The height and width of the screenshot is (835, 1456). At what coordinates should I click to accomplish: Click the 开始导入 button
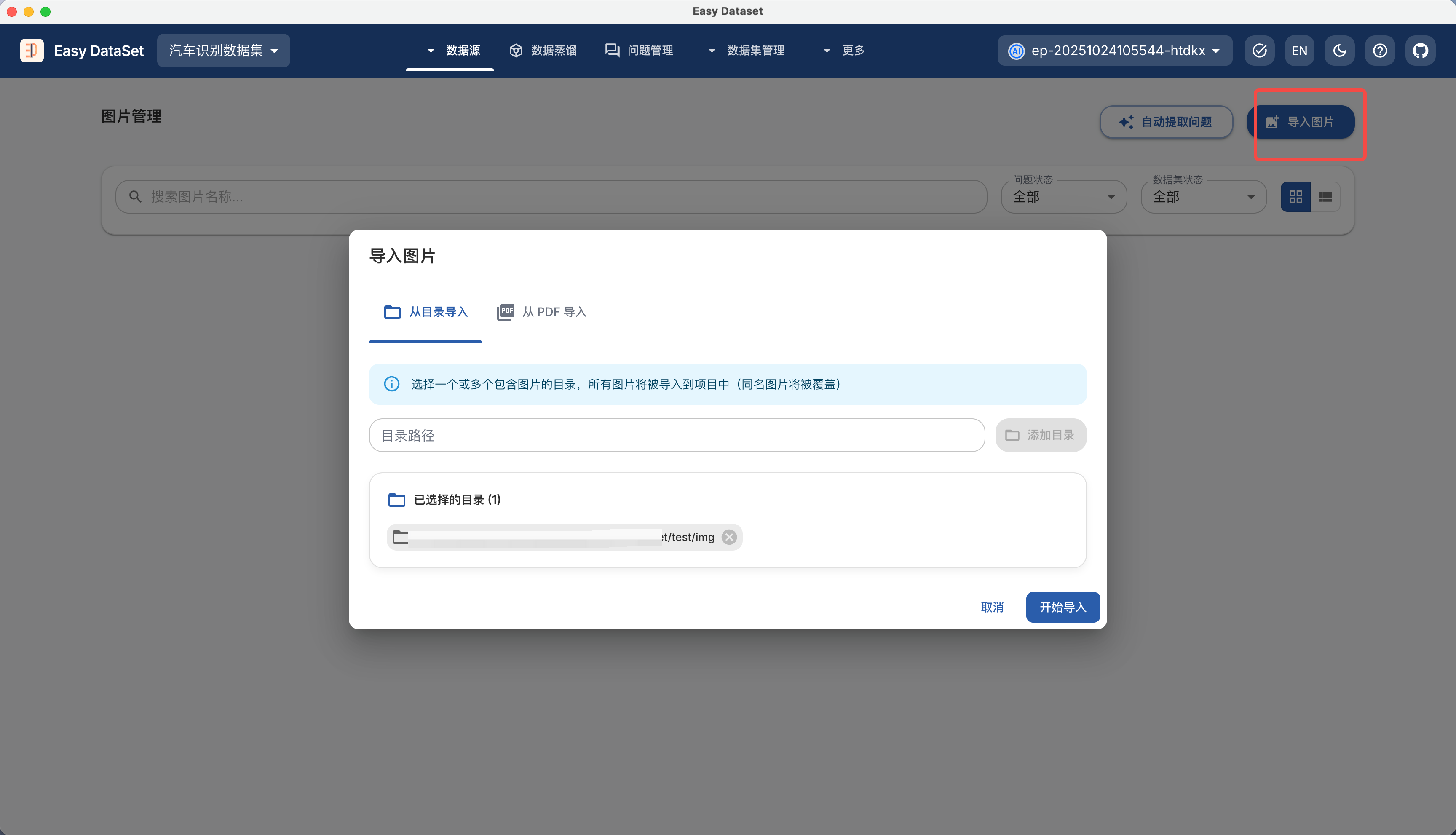[1063, 607]
